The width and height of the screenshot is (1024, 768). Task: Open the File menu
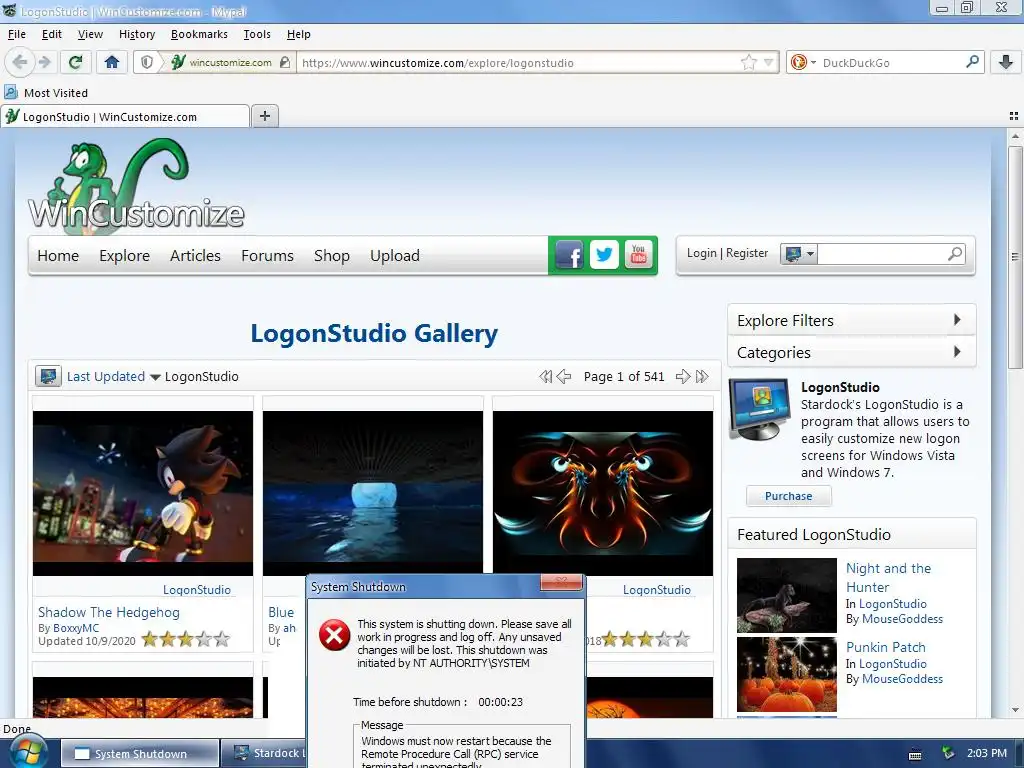pos(16,34)
